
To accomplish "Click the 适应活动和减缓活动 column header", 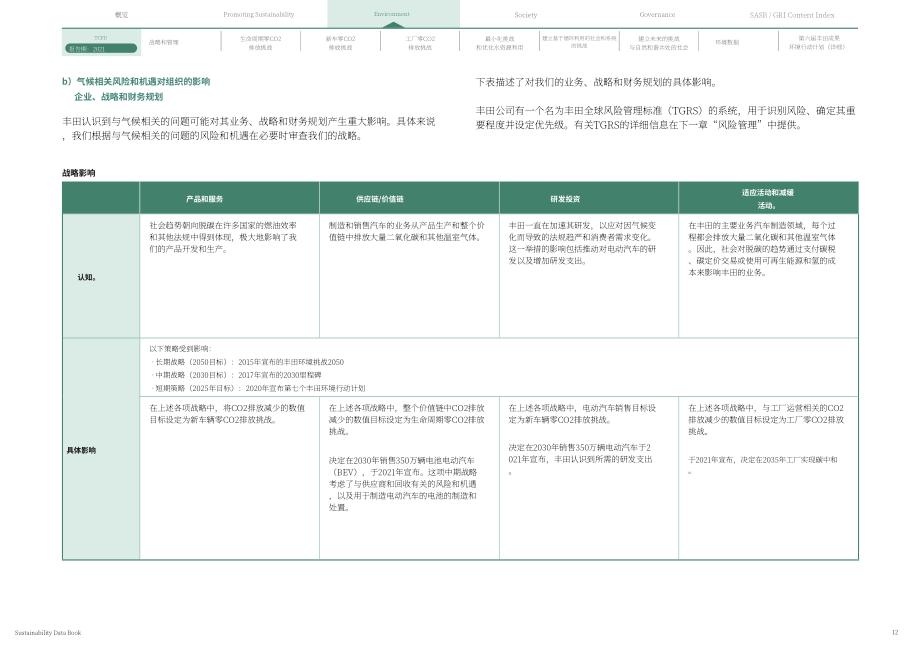I will (x=767, y=199).
